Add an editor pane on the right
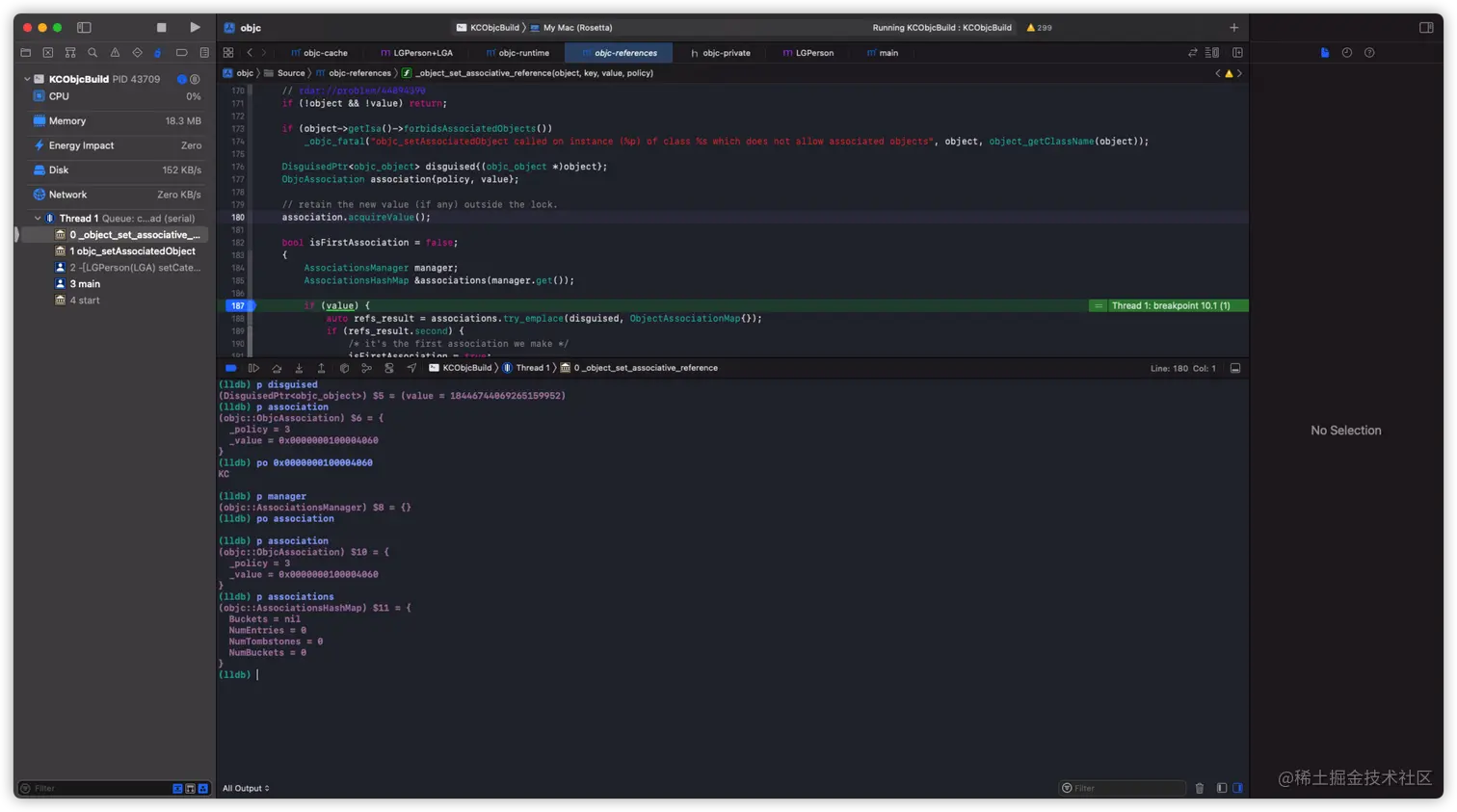 pos(1237,53)
